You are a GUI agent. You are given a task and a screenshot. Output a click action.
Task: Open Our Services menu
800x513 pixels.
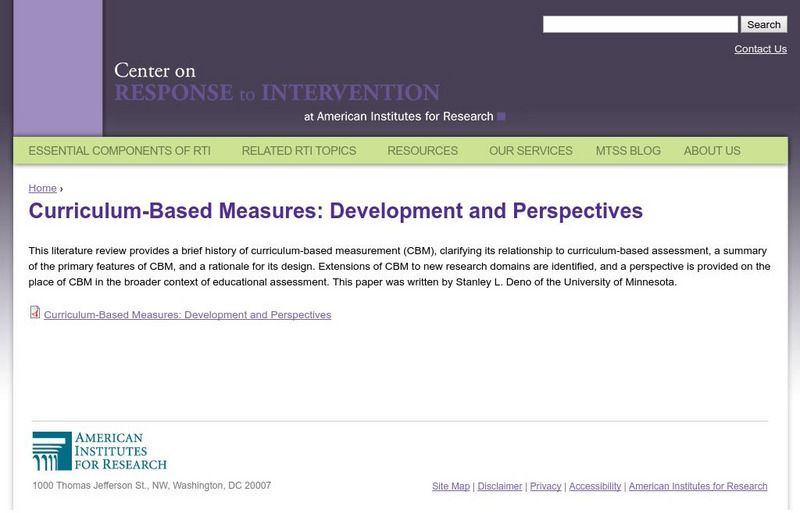(x=531, y=151)
